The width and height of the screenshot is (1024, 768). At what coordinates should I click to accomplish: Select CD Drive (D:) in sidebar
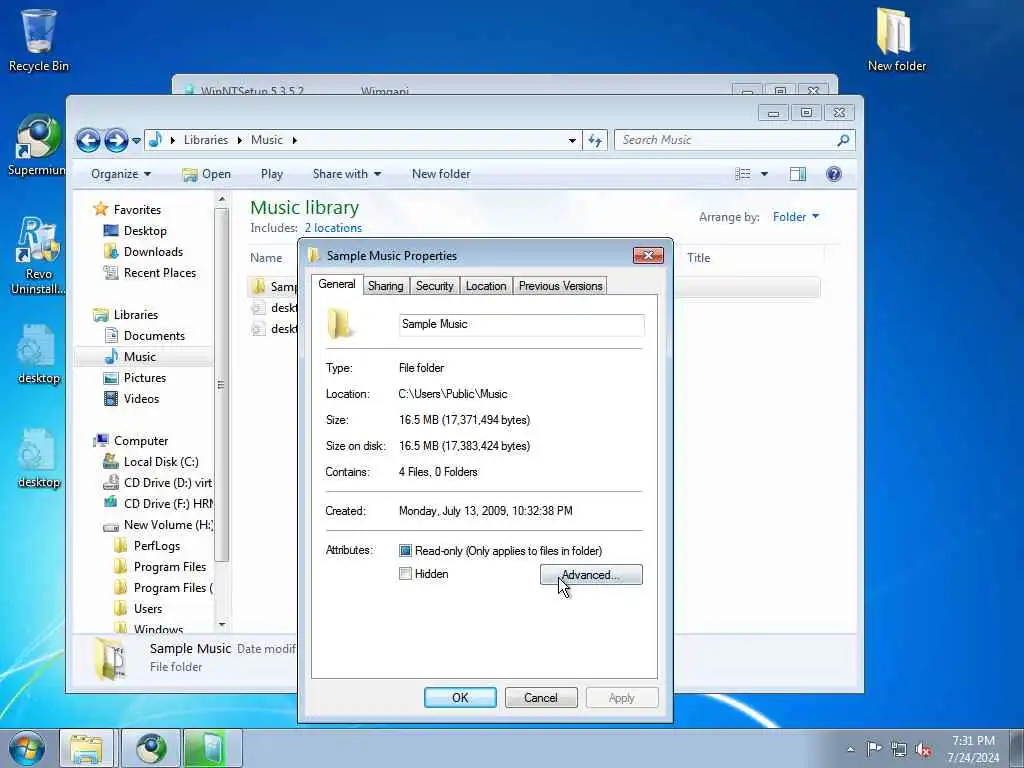click(157, 483)
